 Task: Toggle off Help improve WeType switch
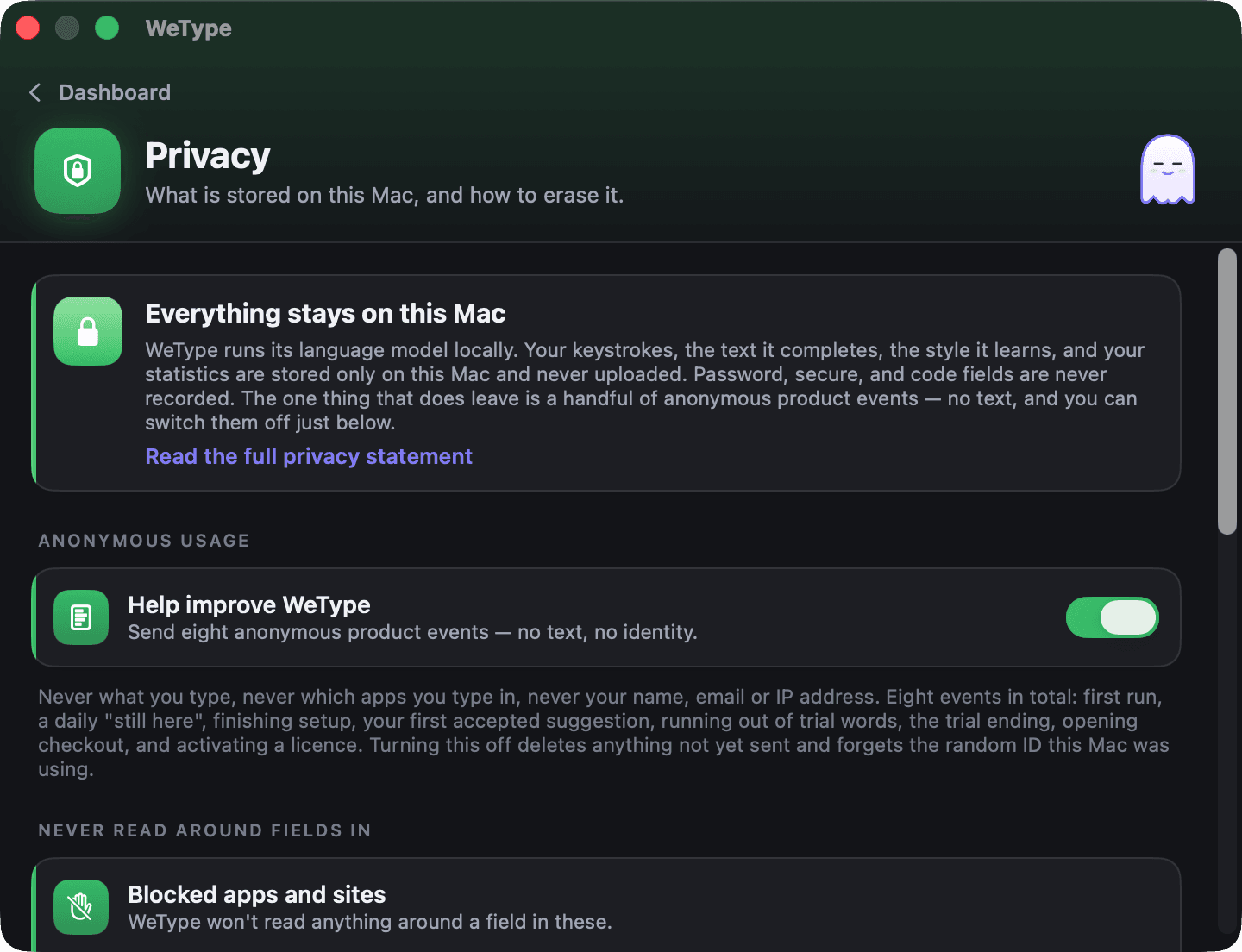pos(1112,617)
